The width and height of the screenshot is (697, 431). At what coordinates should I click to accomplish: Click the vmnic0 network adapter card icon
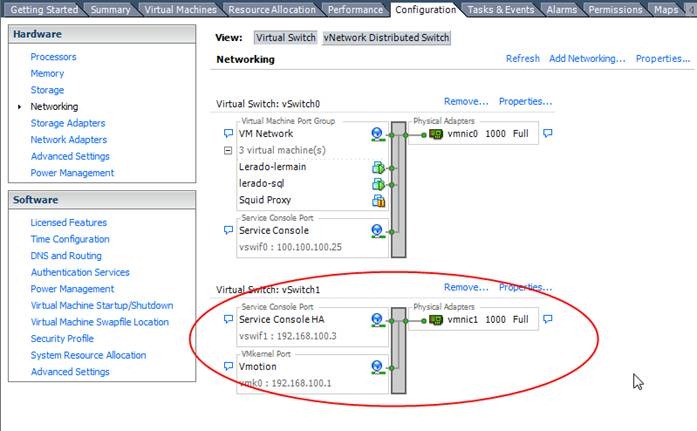(436, 134)
